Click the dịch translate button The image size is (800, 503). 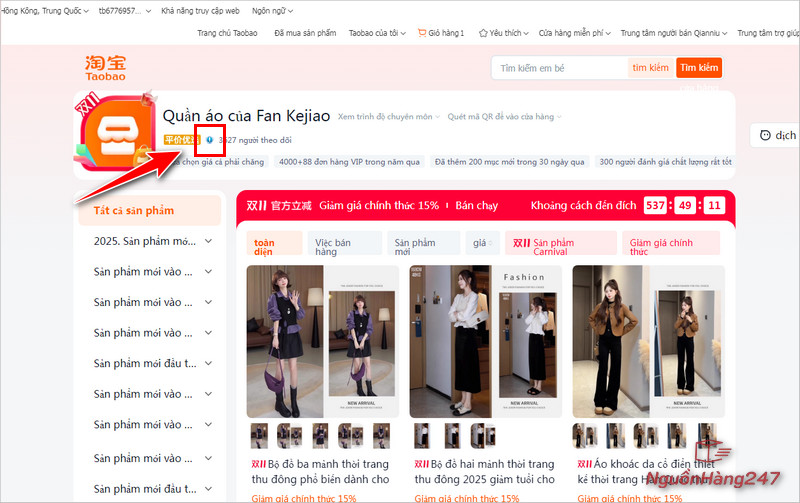[777, 135]
